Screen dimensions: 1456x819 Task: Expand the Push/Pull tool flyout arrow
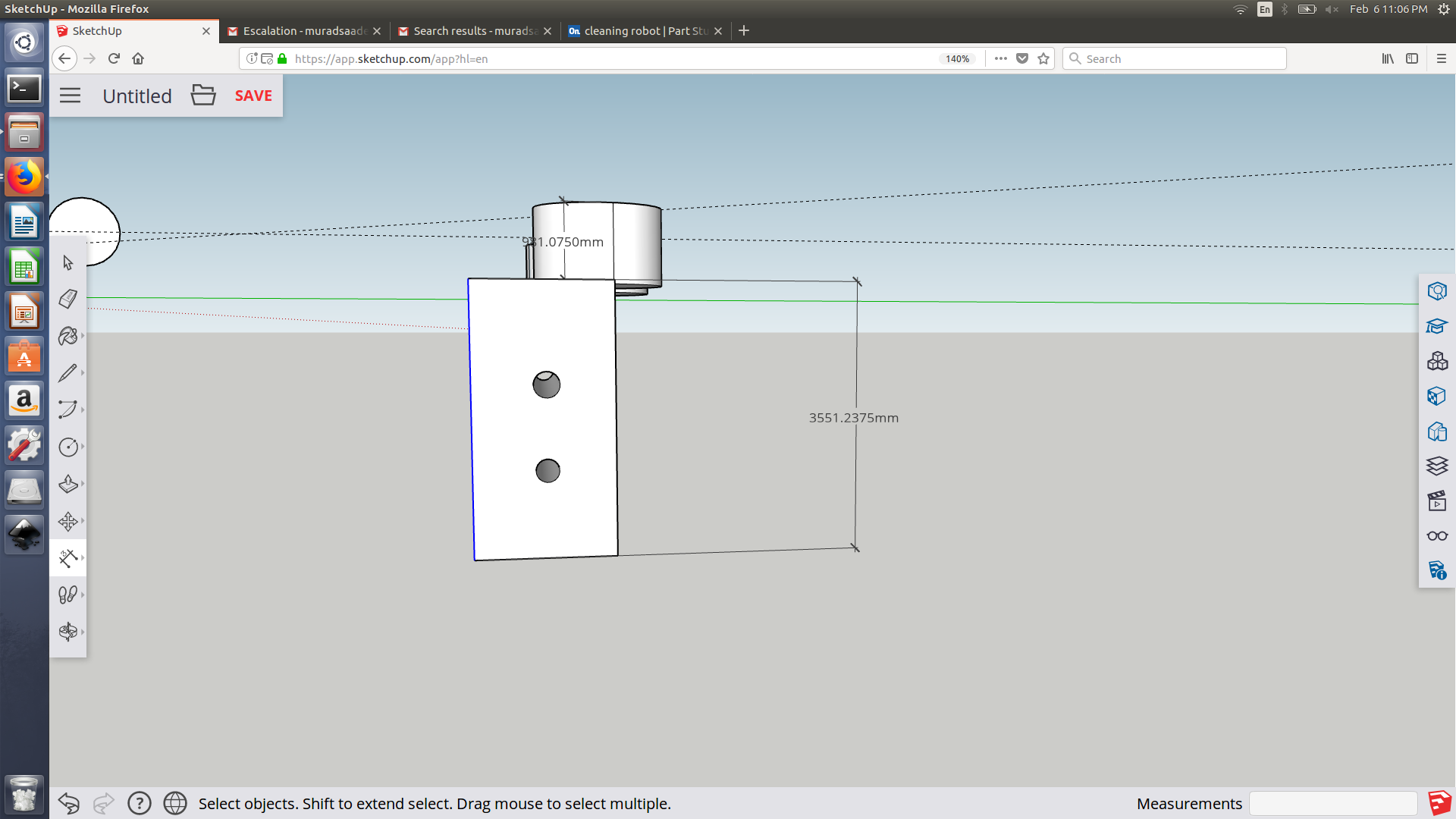click(x=83, y=484)
